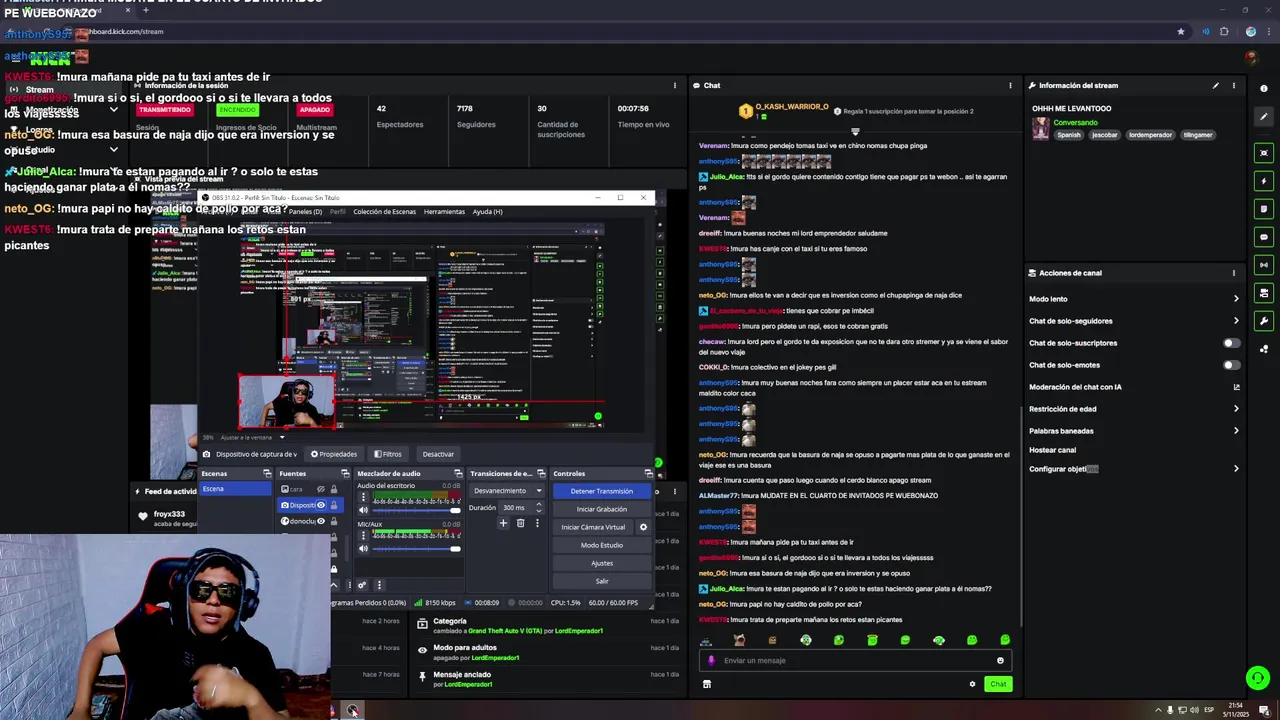Viewport: 1280px width, 720px height.
Task: Click info icon in right sidebar
Action: (1264, 88)
